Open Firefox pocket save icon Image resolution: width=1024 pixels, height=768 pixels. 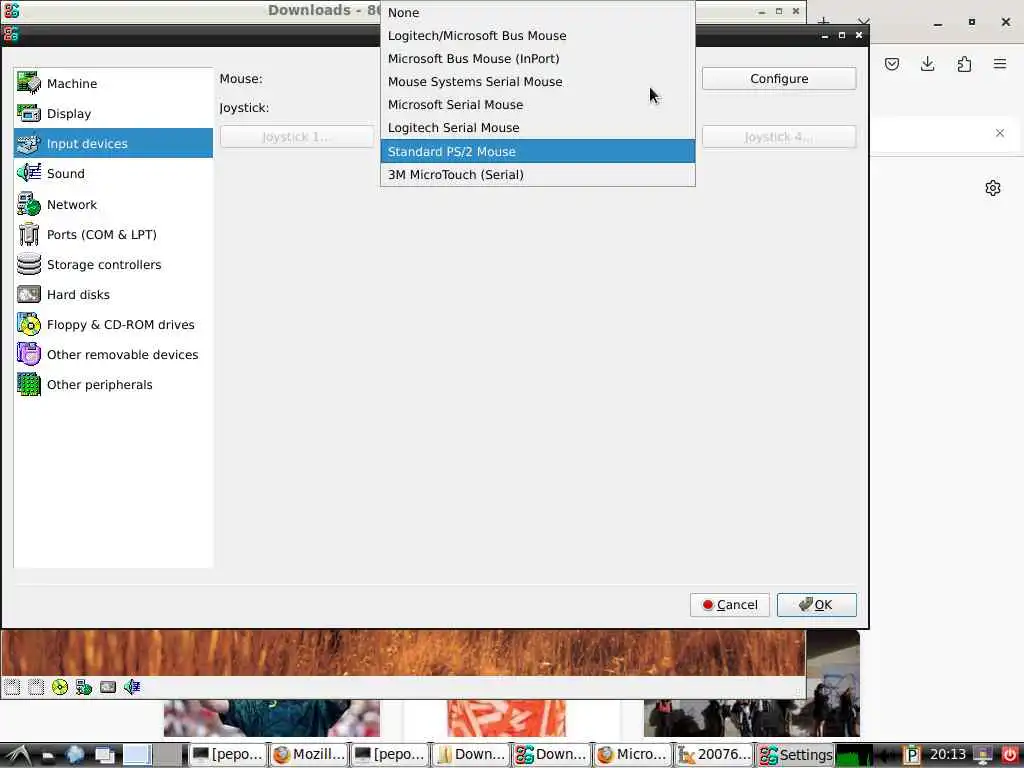pyautogui.click(x=891, y=64)
